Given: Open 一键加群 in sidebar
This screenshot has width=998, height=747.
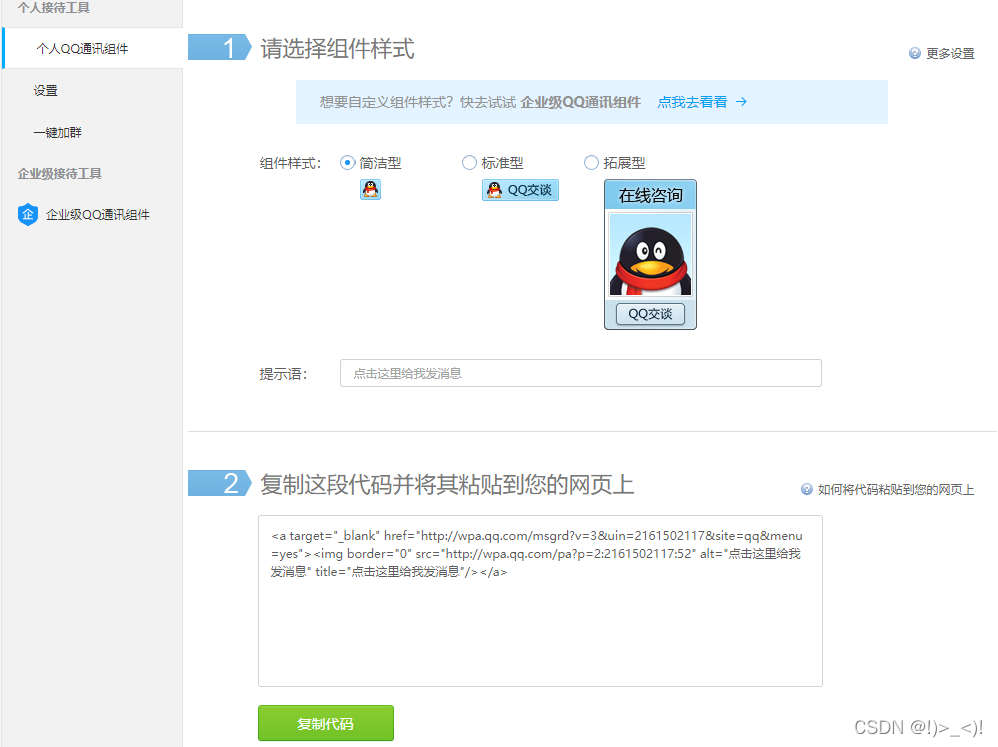Looking at the screenshot, I should [x=57, y=132].
